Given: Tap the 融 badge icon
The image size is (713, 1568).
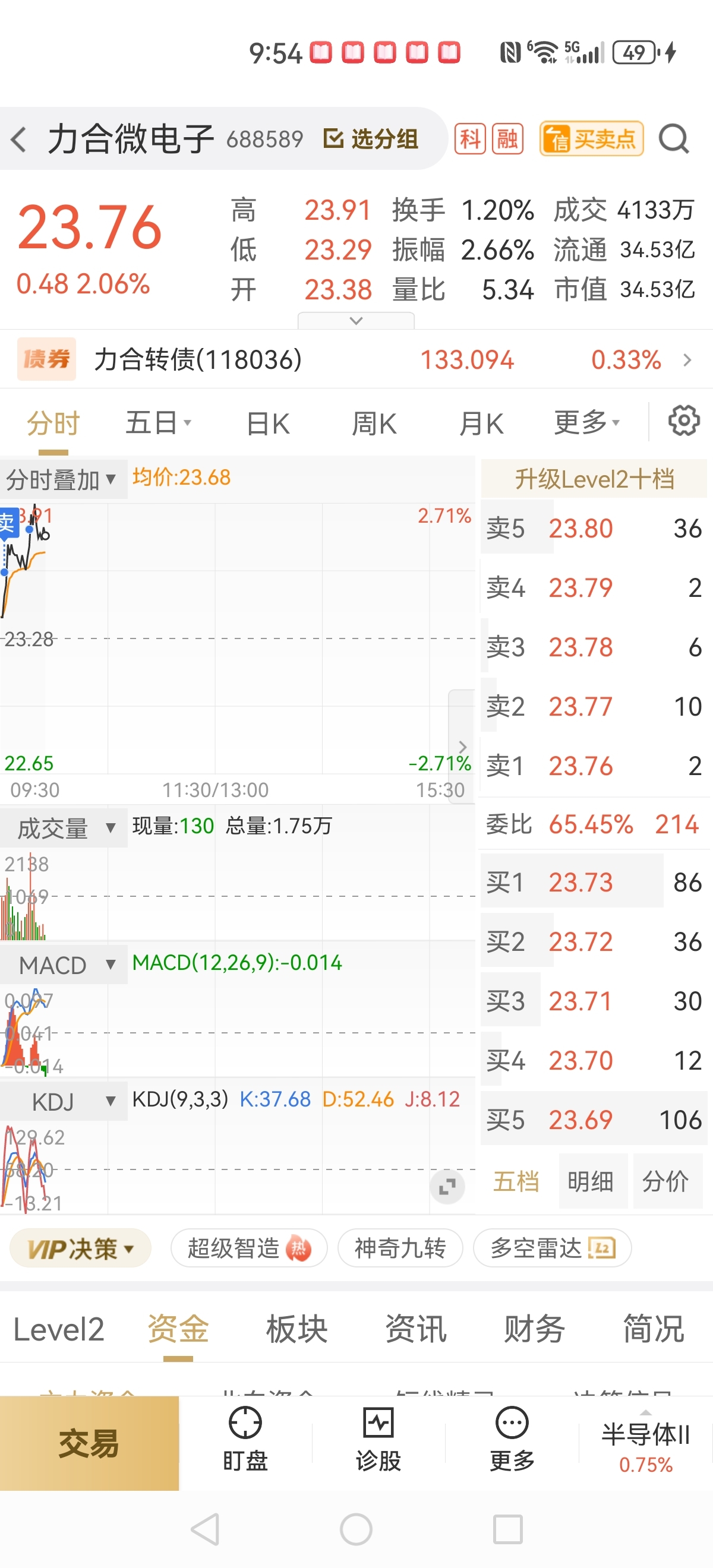Looking at the screenshot, I should (x=508, y=140).
